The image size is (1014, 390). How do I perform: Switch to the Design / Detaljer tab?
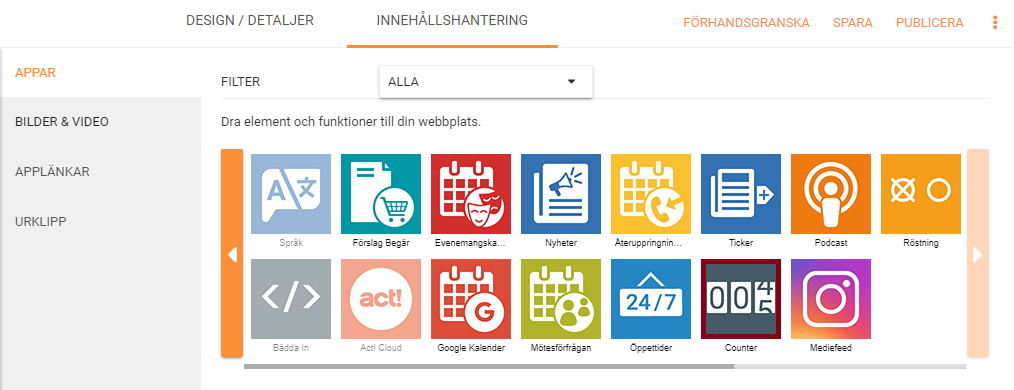coord(250,21)
